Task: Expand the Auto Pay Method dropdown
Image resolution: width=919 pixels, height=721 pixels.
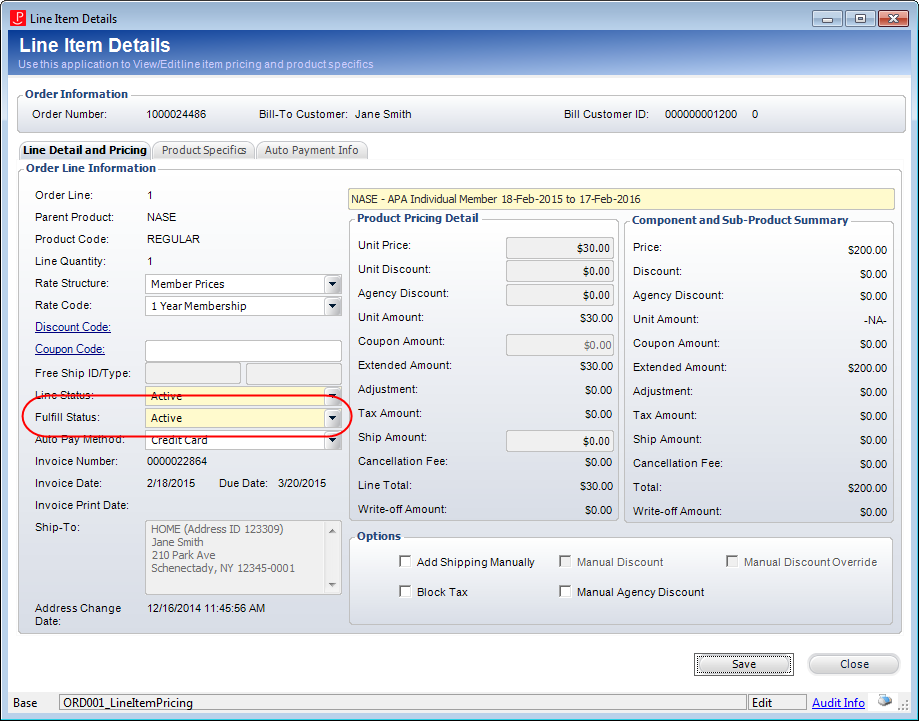Action: [332, 440]
